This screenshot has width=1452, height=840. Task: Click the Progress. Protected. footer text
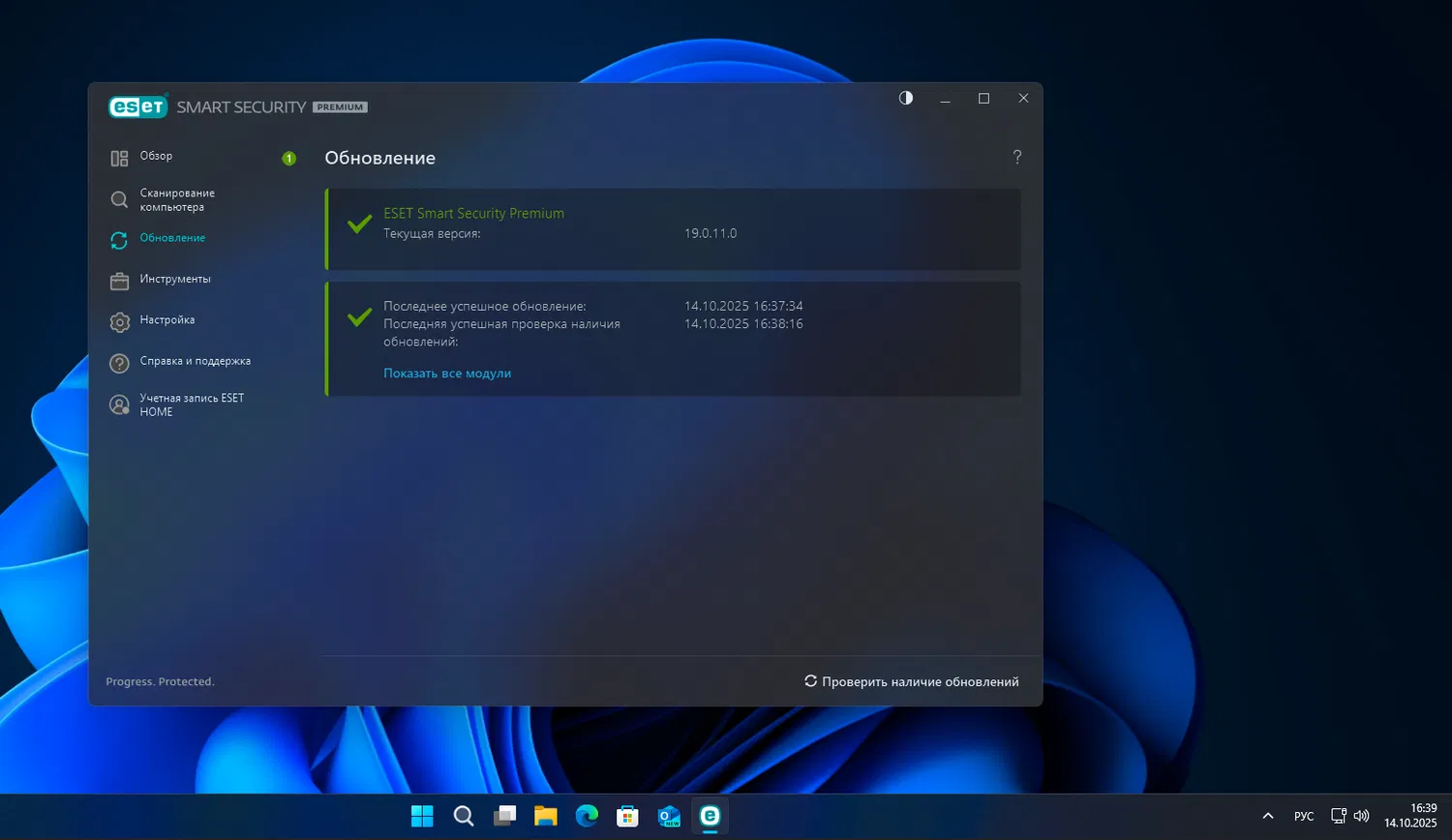click(160, 681)
